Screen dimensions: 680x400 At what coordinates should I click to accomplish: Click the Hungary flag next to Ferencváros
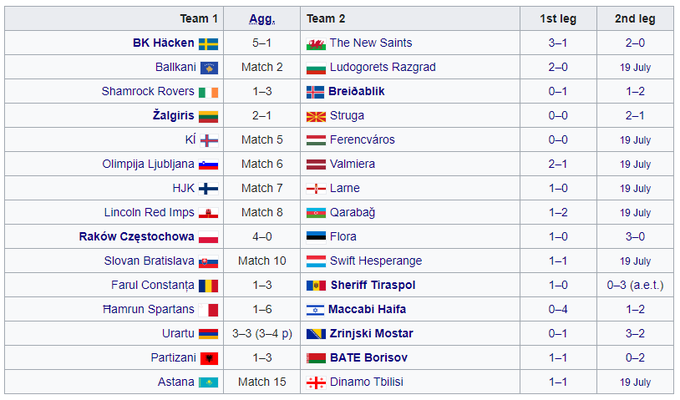(316, 140)
